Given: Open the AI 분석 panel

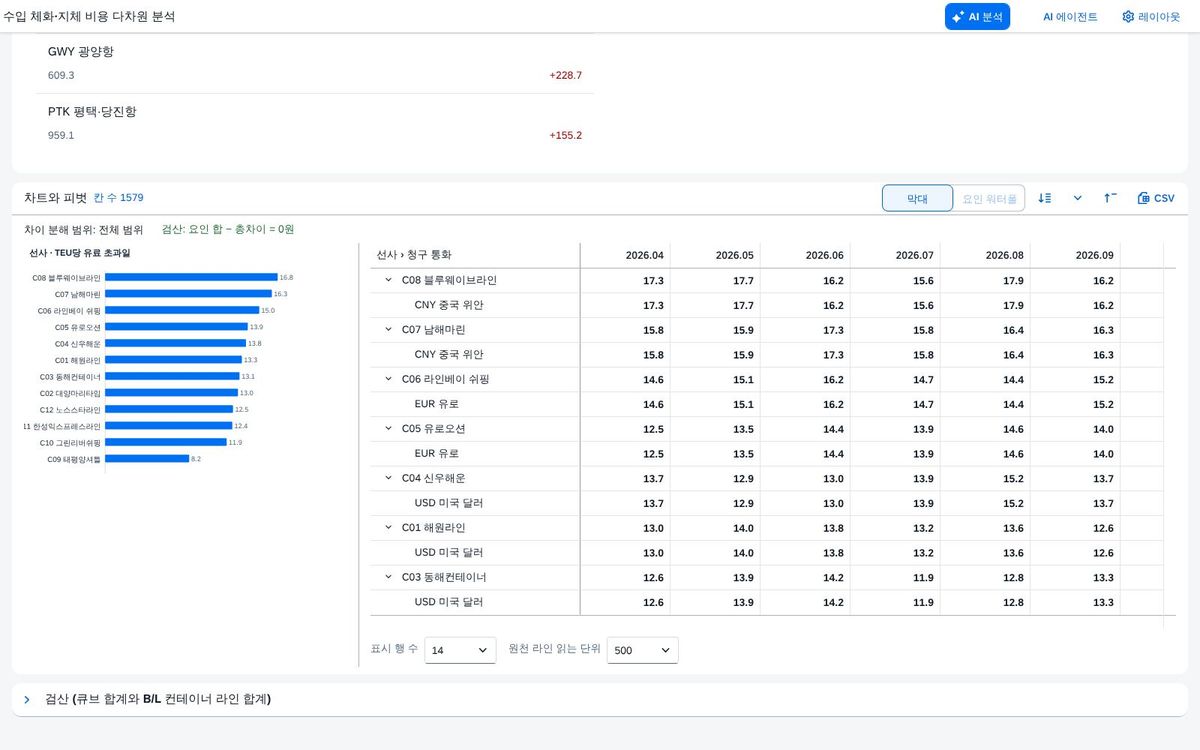Looking at the screenshot, I should click(977, 17).
